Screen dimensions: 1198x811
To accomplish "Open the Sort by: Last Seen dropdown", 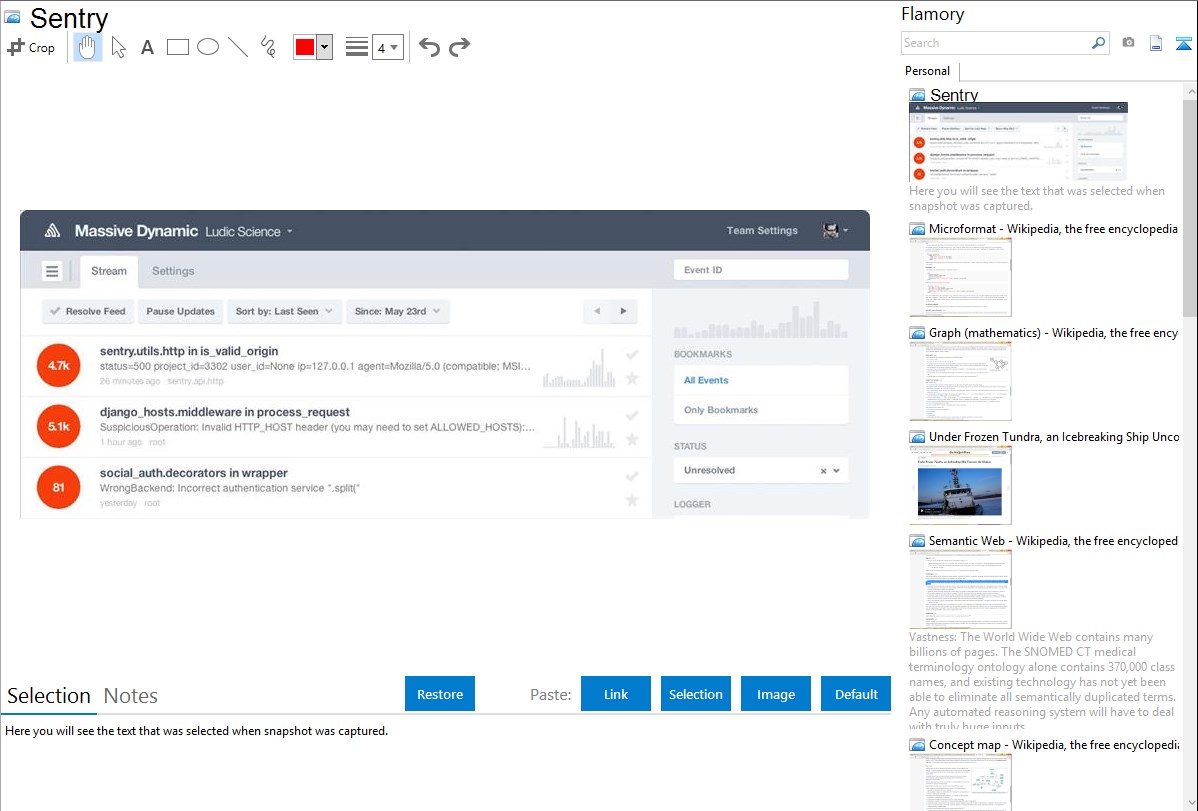I will [284, 311].
